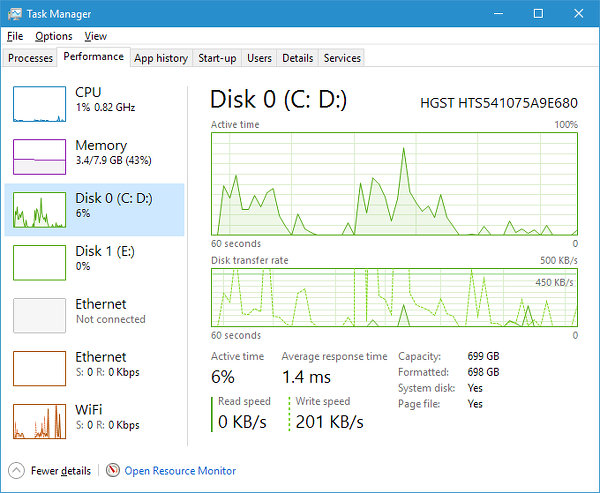600x493 pixels.
Task: Select the Disk 1 (E:) mini graph
Action: [x=39, y=263]
